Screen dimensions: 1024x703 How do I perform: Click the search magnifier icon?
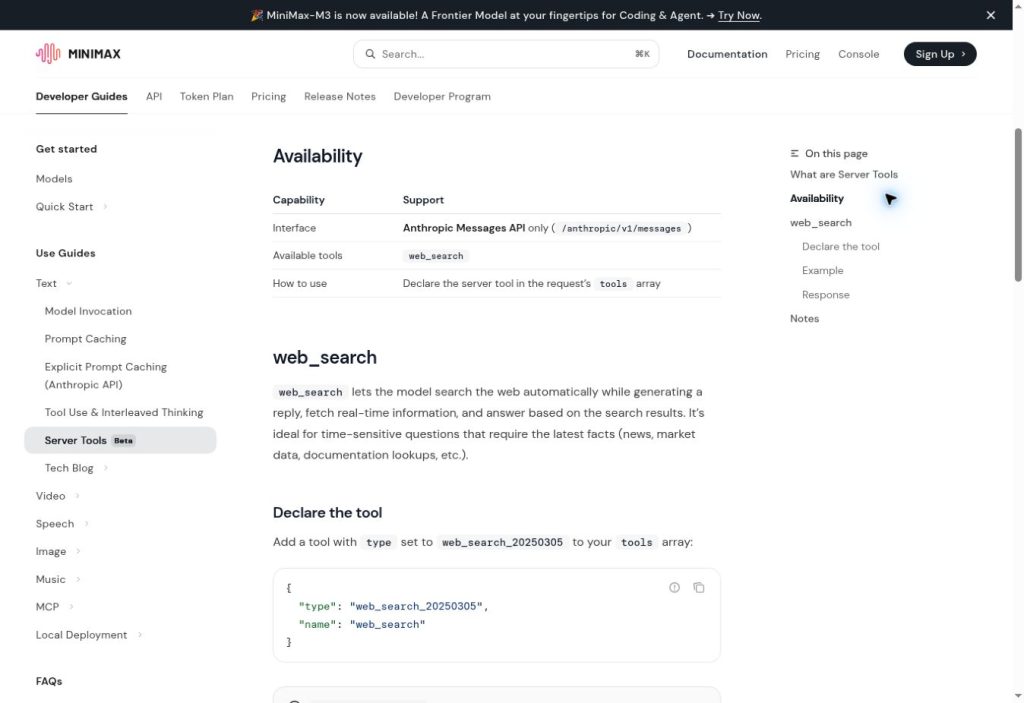(370, 54)
